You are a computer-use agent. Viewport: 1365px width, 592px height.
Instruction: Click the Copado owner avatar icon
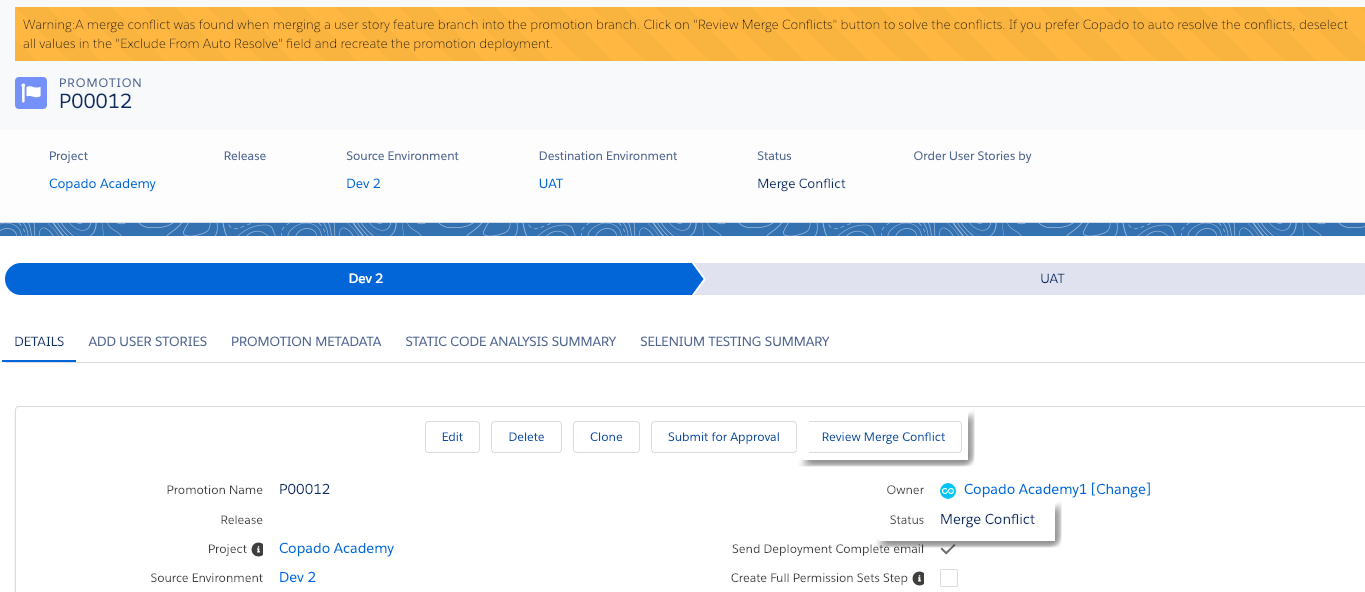(x=948, y=490)
